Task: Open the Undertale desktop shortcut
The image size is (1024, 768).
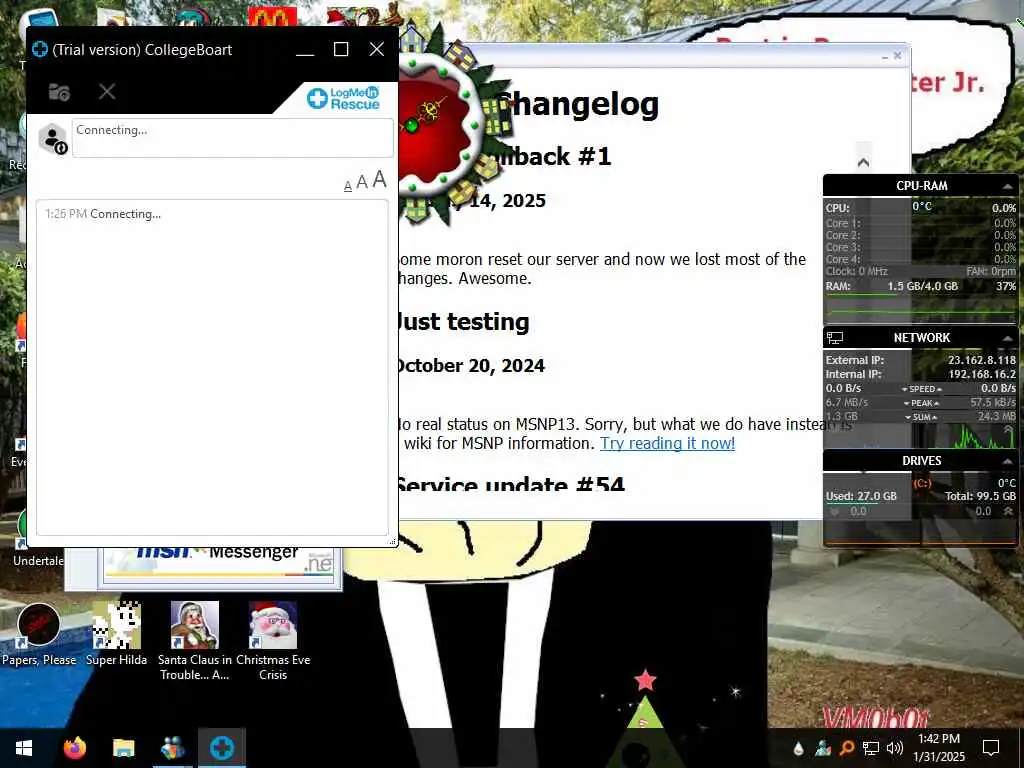Action: (x=38, y=539)
